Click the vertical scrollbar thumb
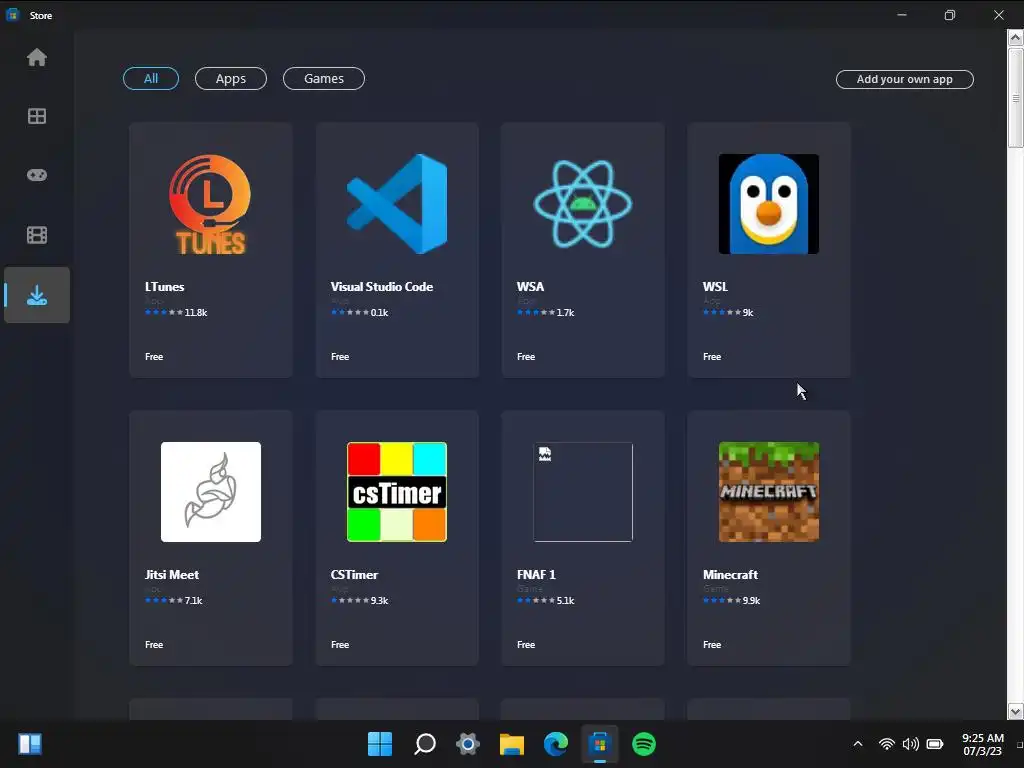 1016,98
